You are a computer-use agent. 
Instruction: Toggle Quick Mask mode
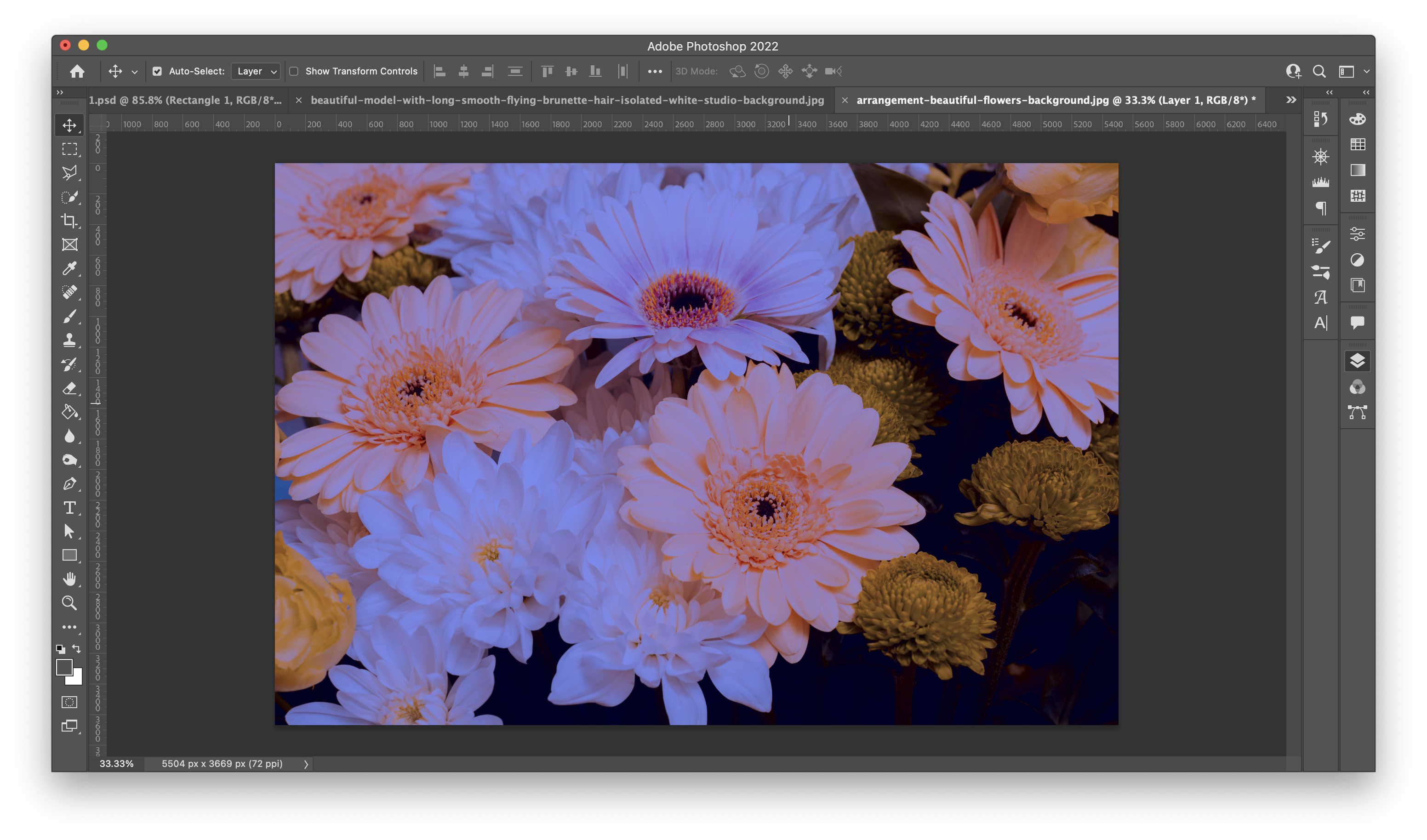click(69, 703)
